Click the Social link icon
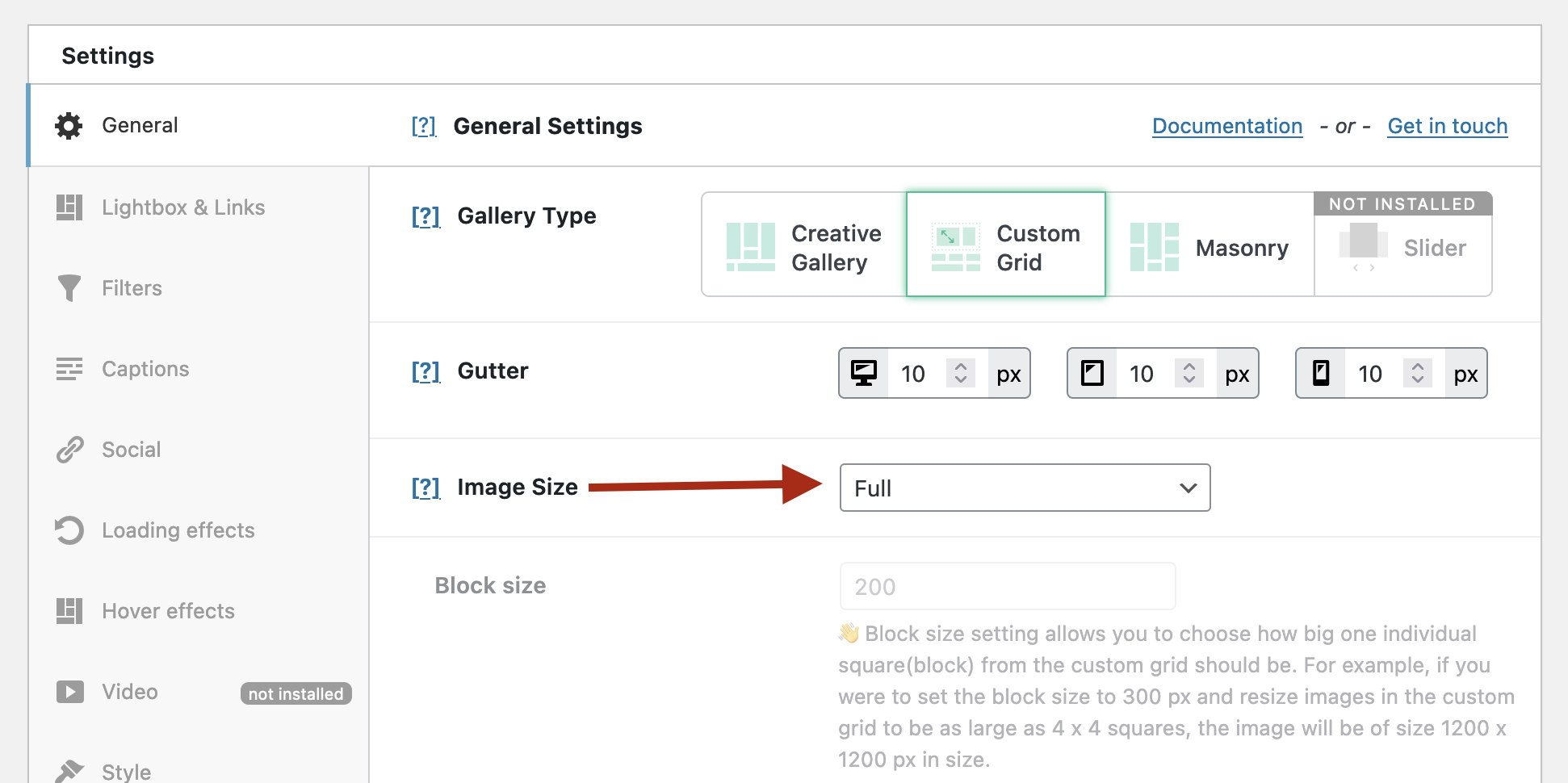Viewport: 1568px width, 783px height. point(69,449)
